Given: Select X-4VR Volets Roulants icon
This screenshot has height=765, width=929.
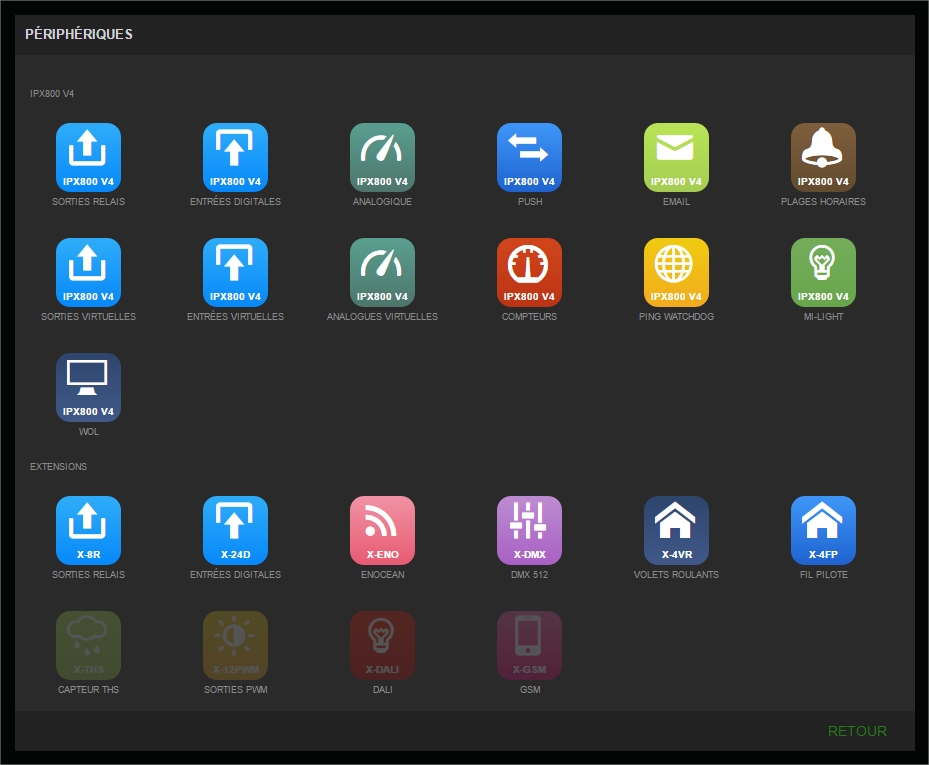Looking at the screenshot, I should [x=676, y=530].
